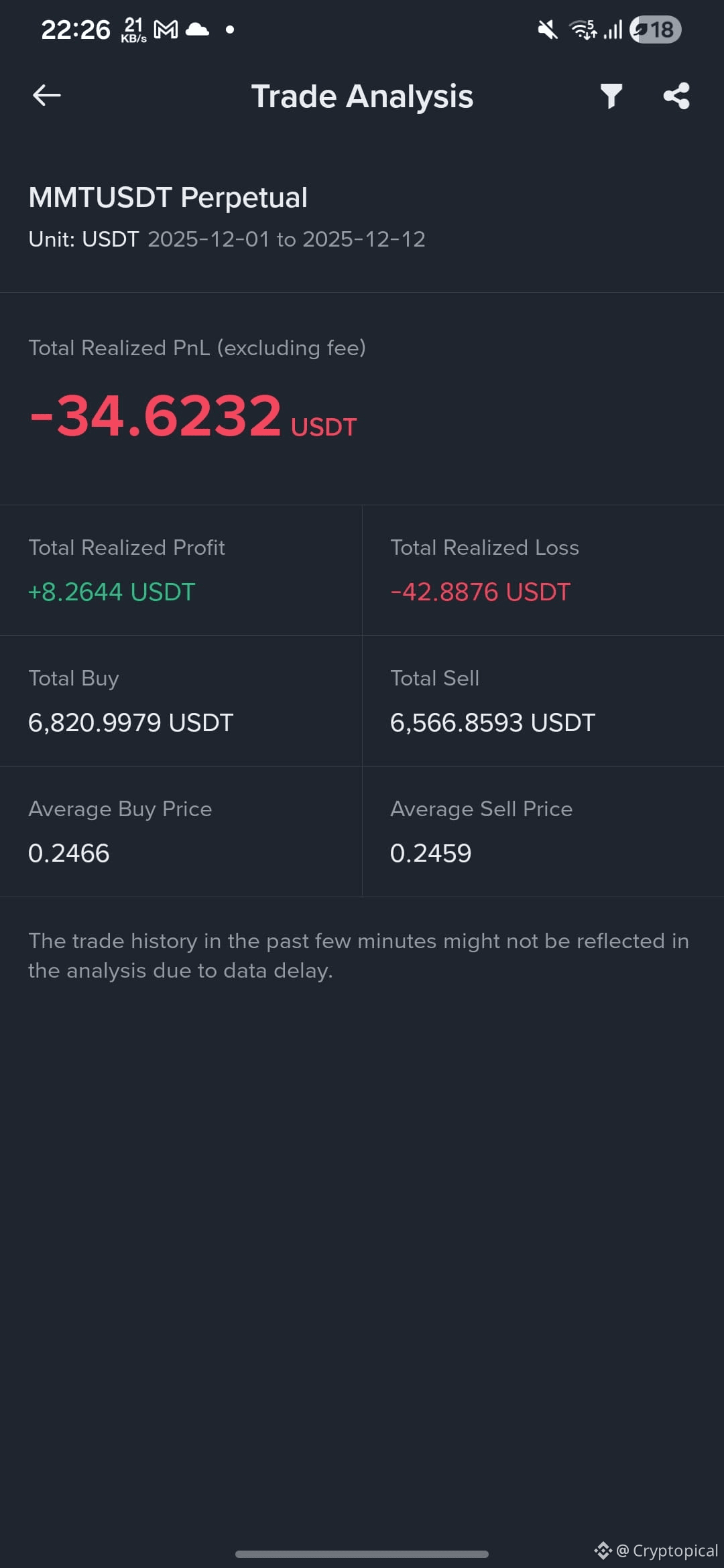This screenshot has height=1568, width=724.
Task: Tap the Total Realized Profit cell
Action: click(x=181, y=570)
